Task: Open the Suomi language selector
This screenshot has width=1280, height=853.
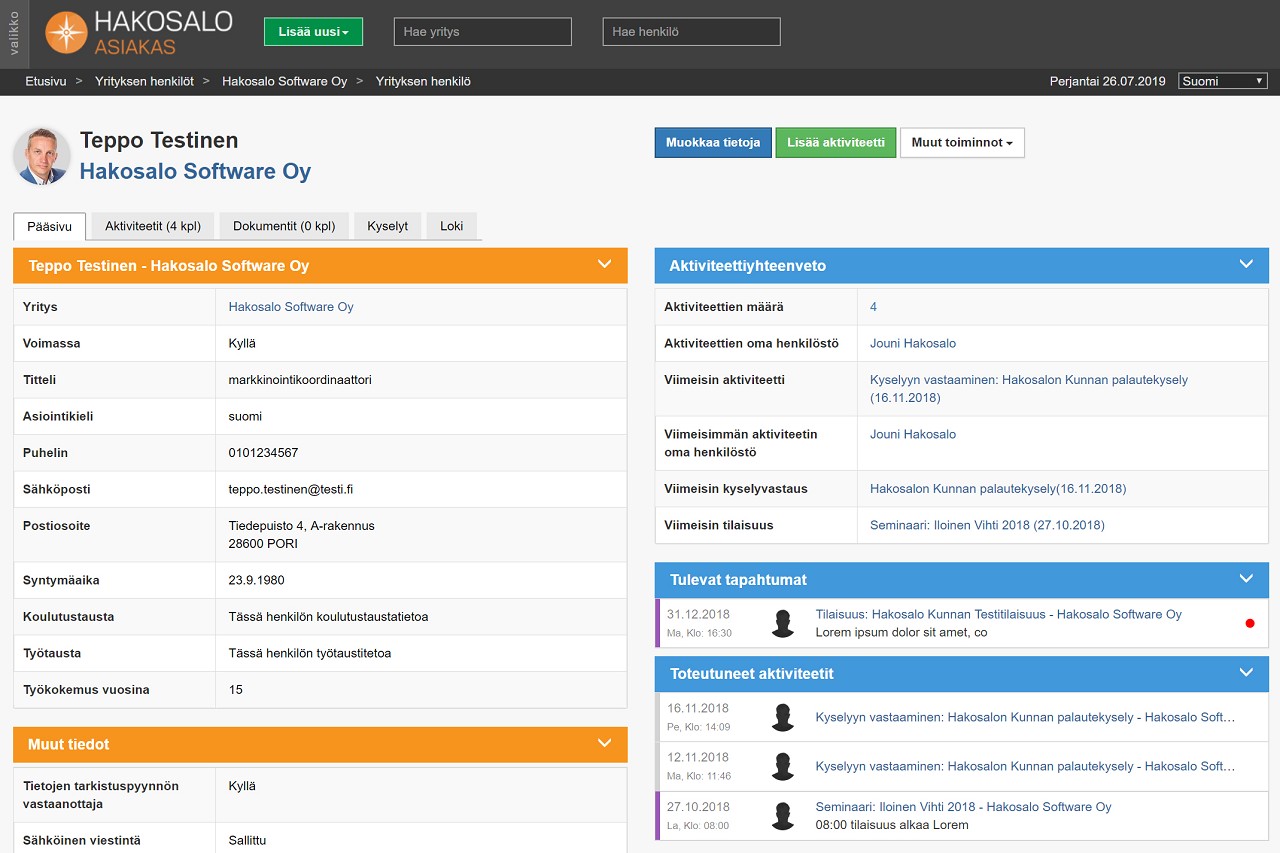Action: [x=1223, y=81]
